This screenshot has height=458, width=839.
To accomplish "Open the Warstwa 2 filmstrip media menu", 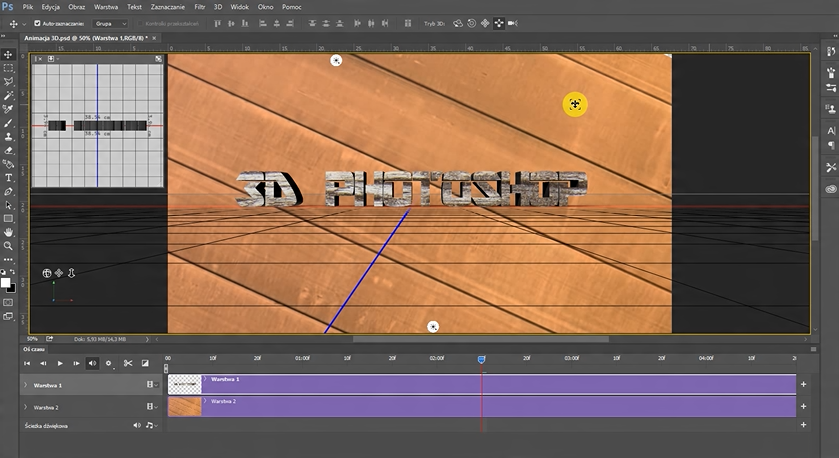I will 152,407.
